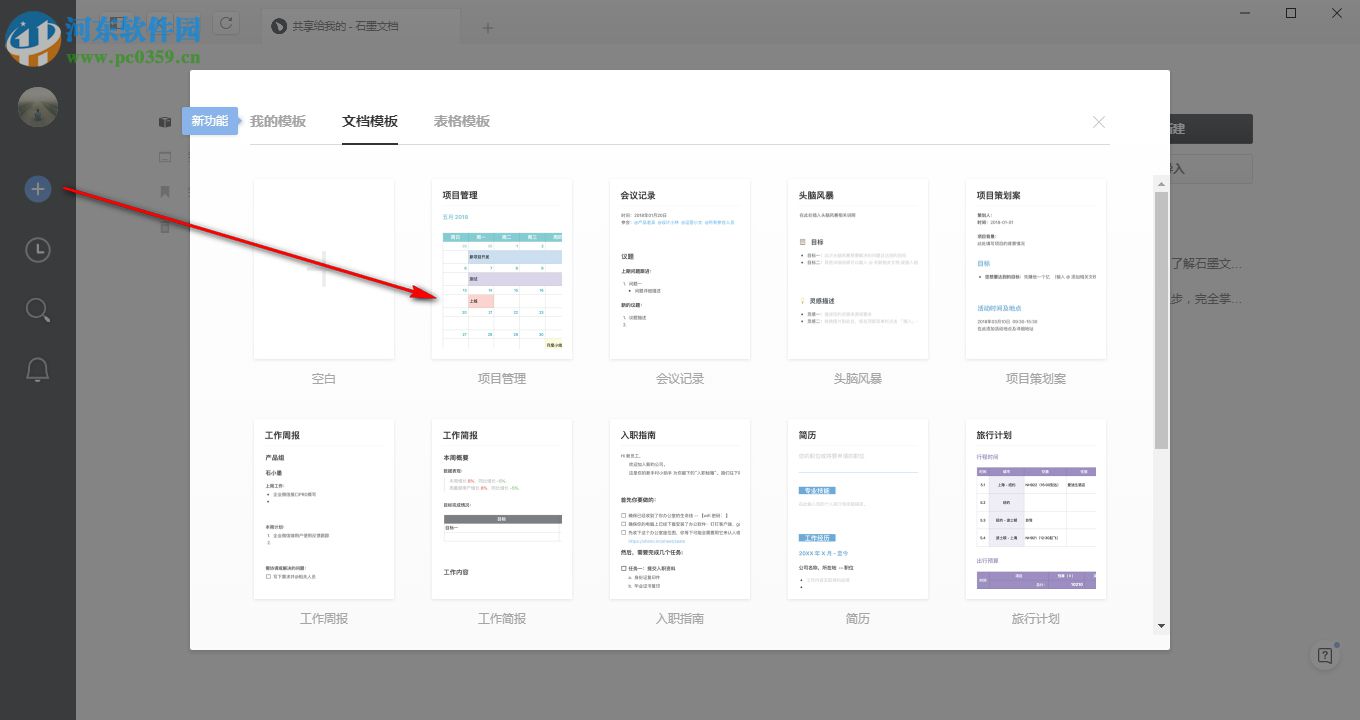
Task: Open the help question-mark icon
Action: tap(1325, 655)
